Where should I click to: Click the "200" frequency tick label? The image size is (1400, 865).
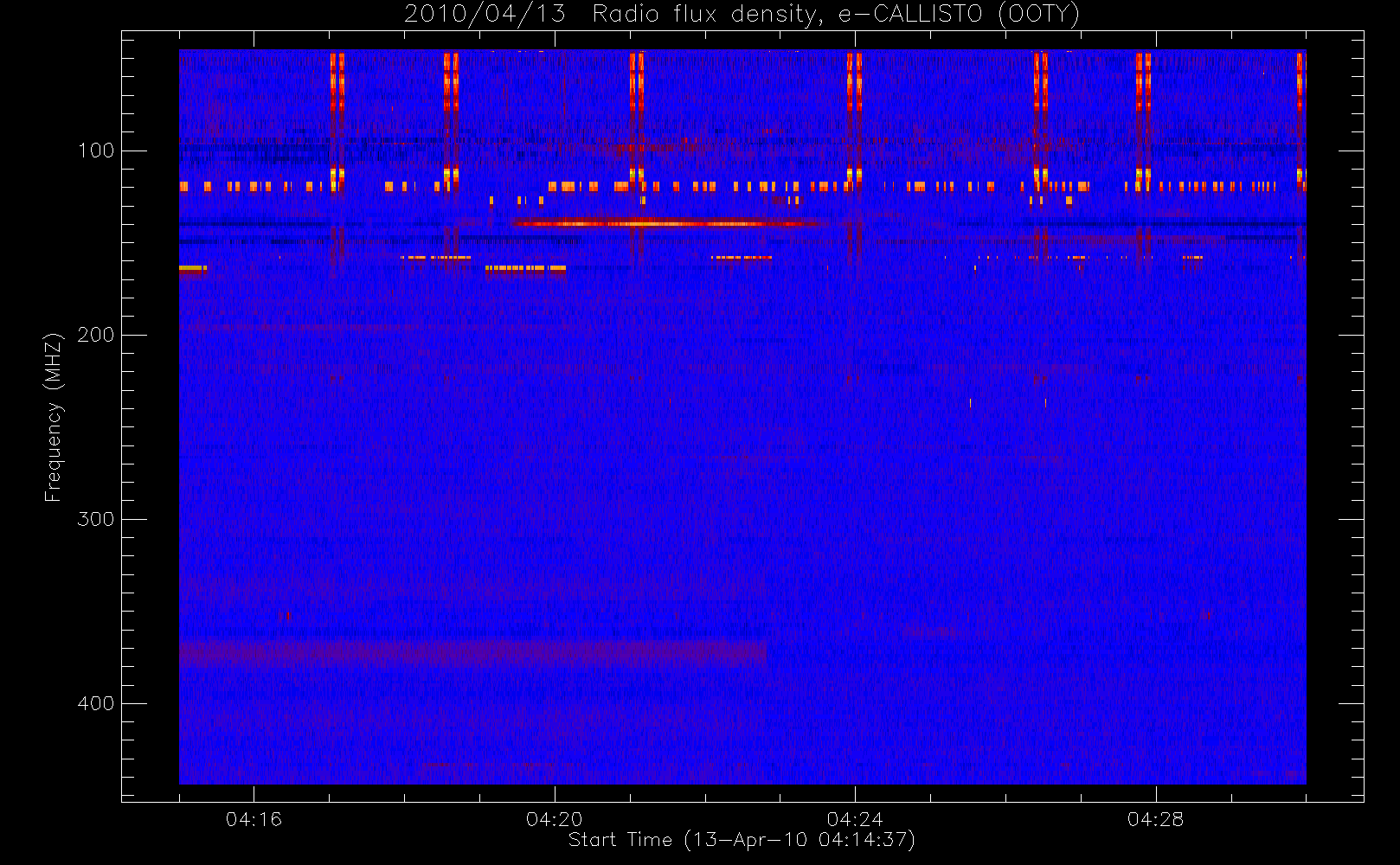coord(96,335)
